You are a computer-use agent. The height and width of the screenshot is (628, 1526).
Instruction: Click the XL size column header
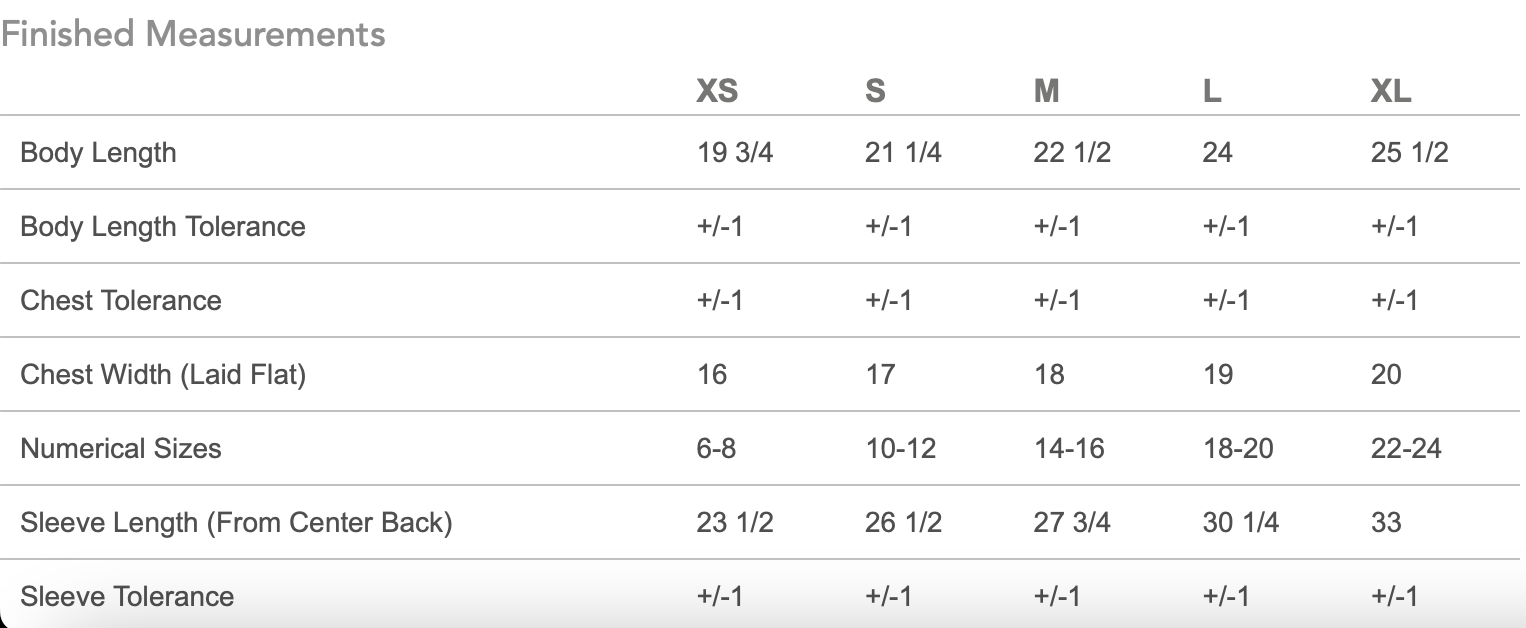click(x=1391, y=91)
